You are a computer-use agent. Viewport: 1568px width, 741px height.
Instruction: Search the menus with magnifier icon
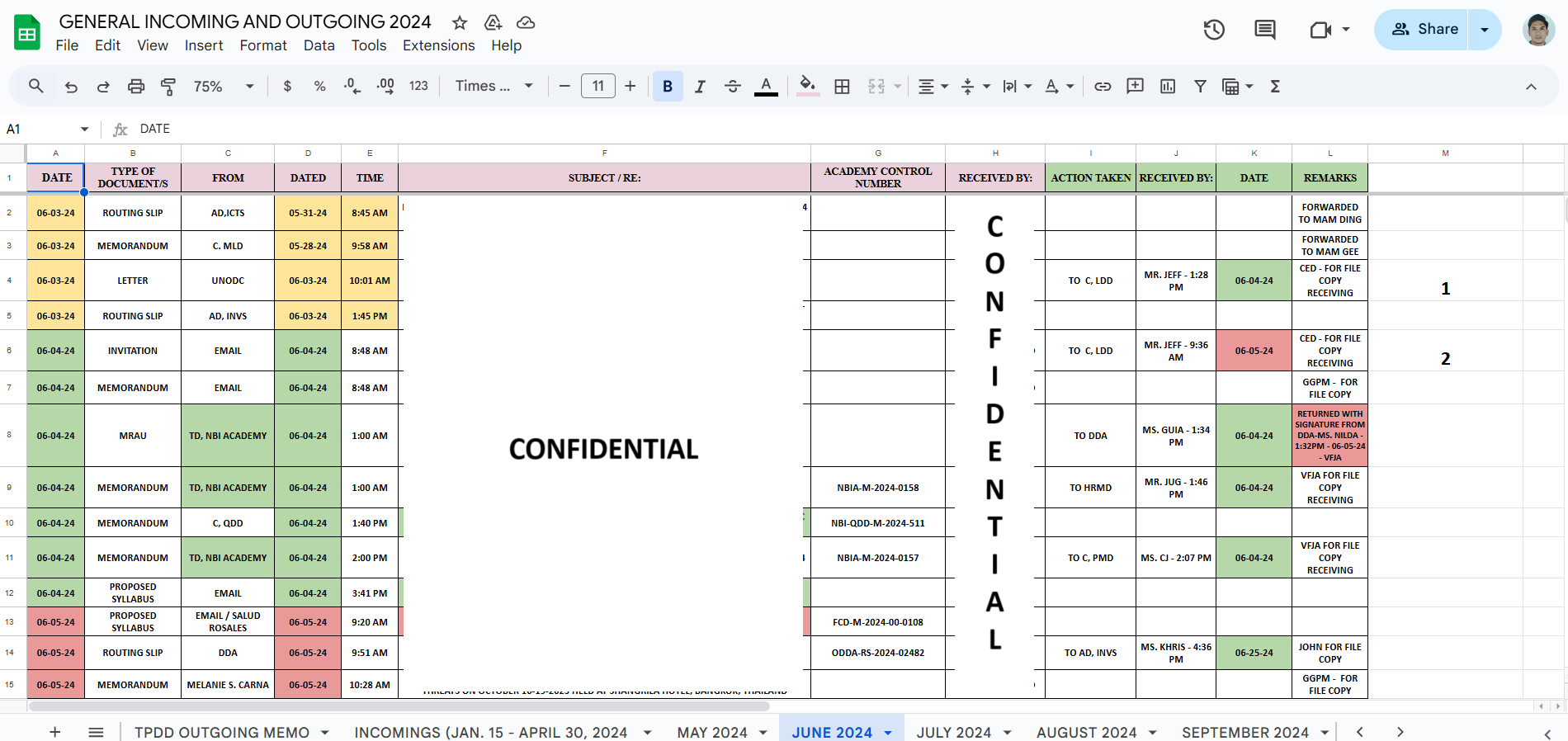[x=36, y=86]
